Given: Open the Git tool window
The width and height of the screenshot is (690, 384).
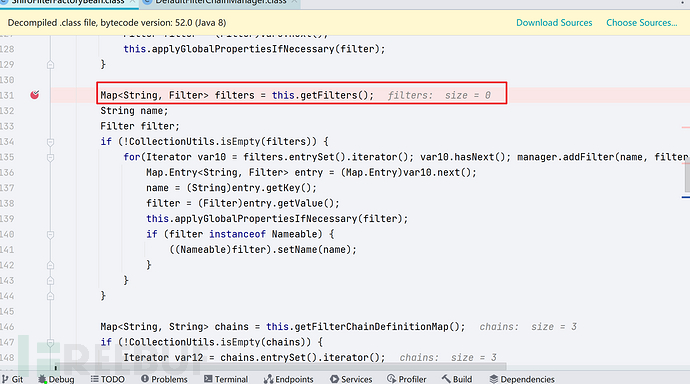Looking at the screenshot, I should coord(12,379).
